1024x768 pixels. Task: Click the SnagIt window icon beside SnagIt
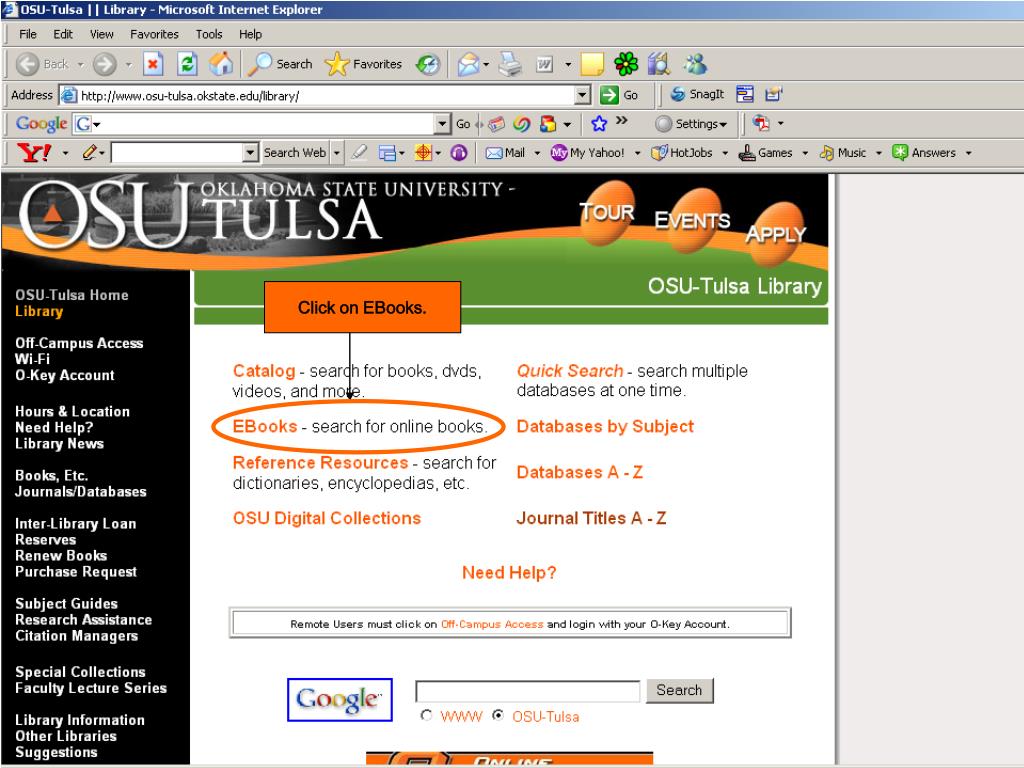[744, 95]
